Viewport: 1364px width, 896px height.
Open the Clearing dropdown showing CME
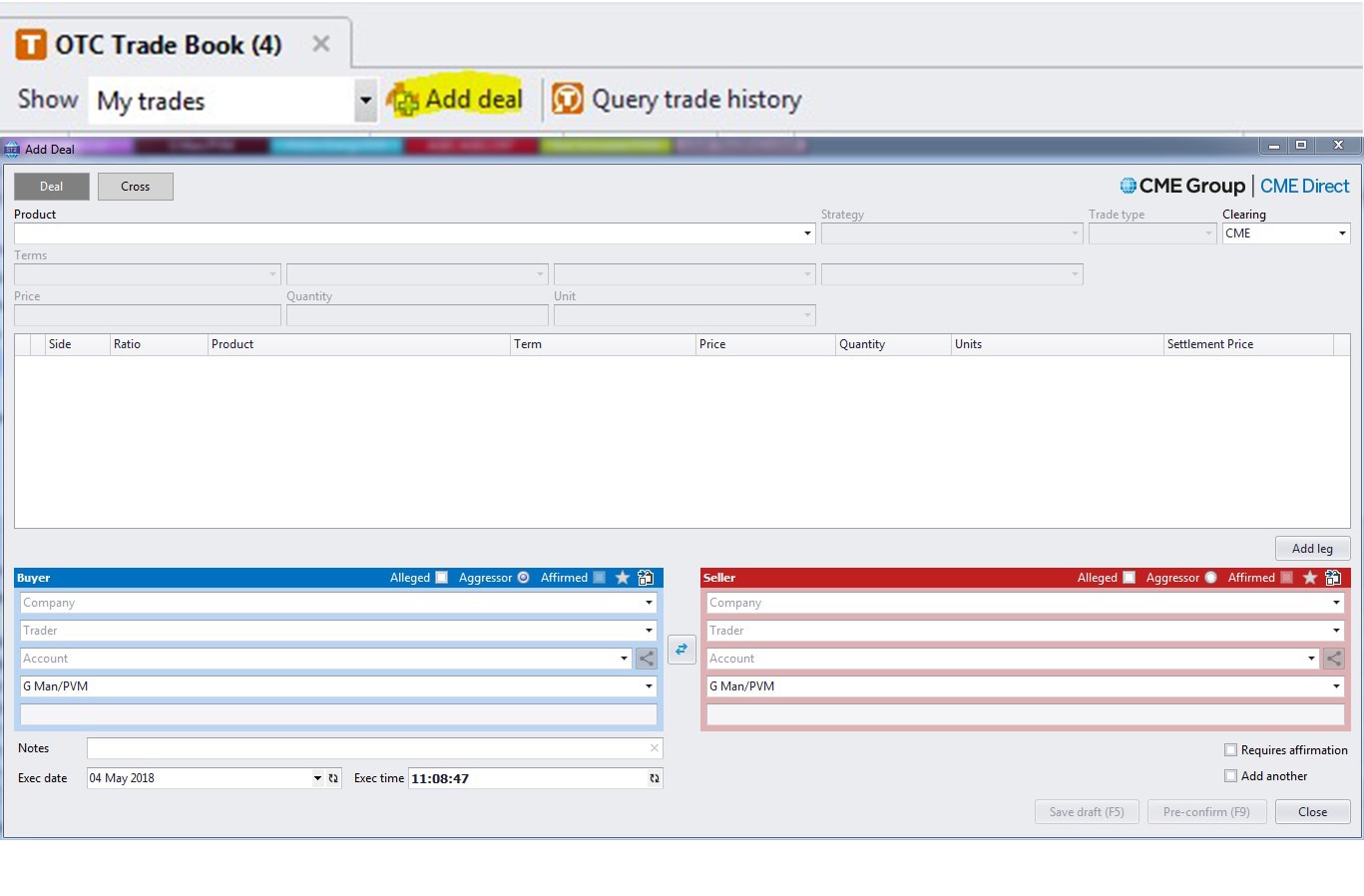pyautogui.click(x=1342, y=233)
